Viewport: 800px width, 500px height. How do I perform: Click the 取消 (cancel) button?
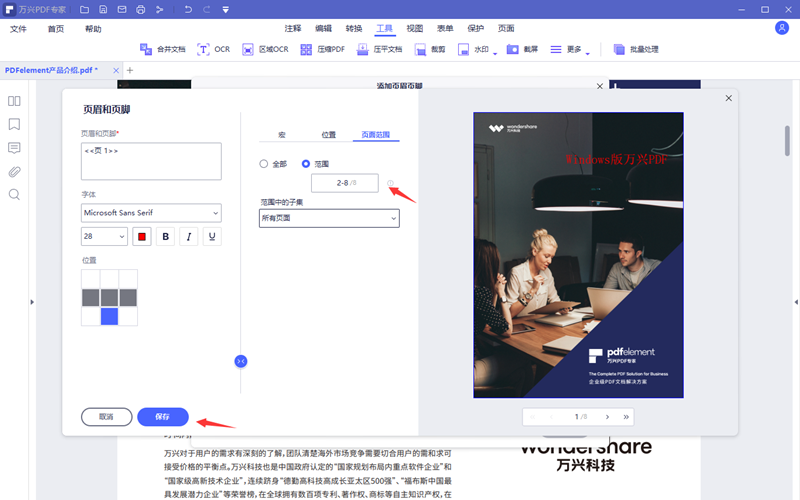pos(106,416)
